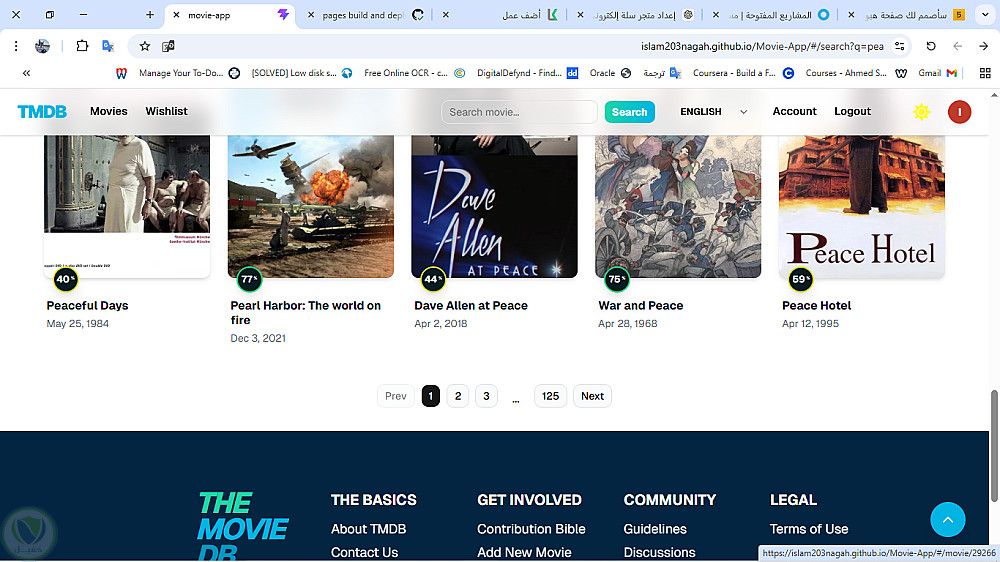Image resolution: width=1000 pixels, height=562 pixels.
Task: Click the Pearl Harbor: The world on fire title
Action: pos(305,313)
